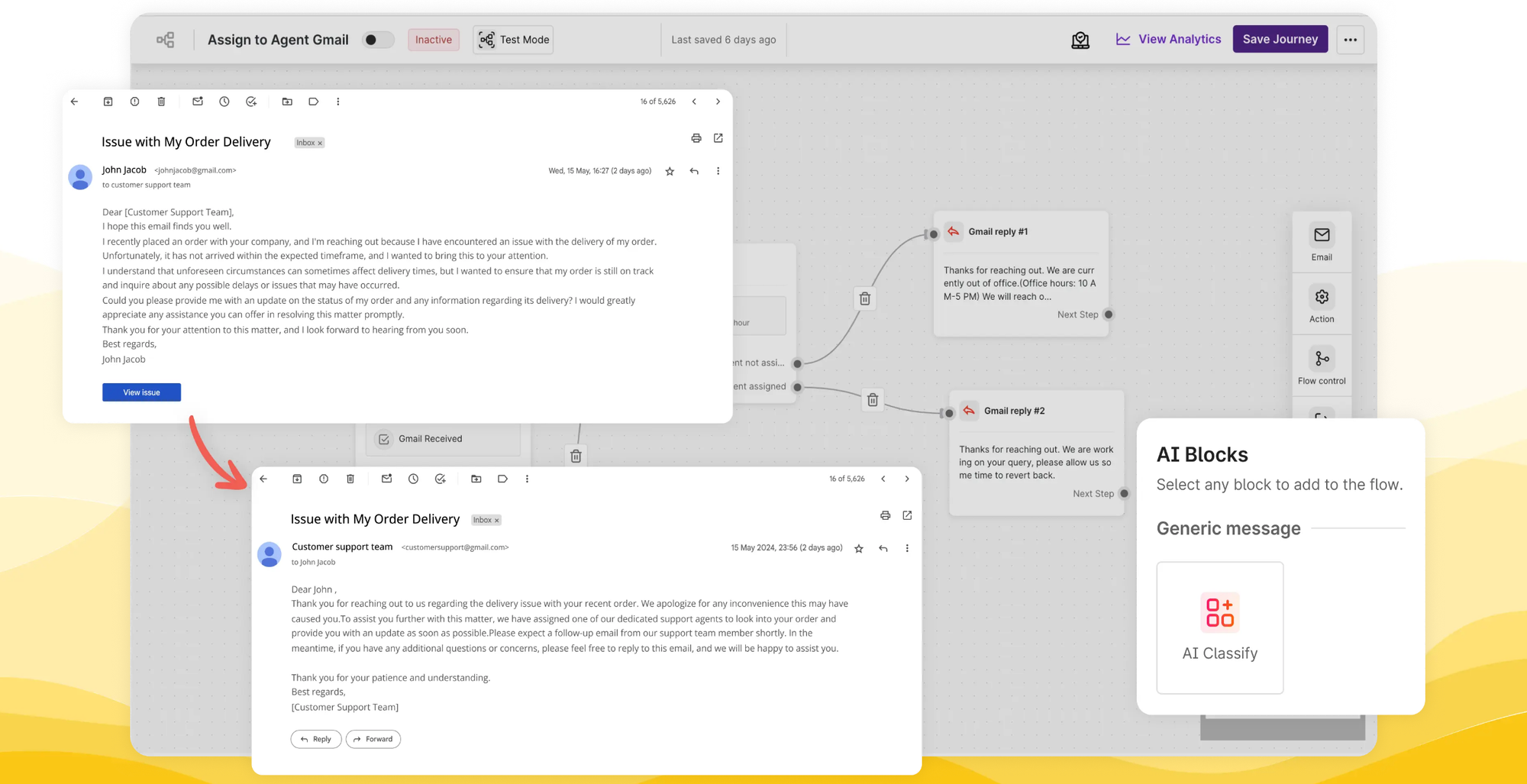This screenshot has width=1527, height=784.
Task: Open the Flow control block panel
Action: tap(1322, 365)
